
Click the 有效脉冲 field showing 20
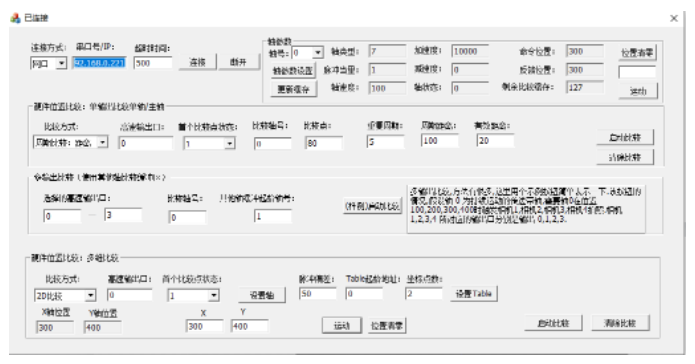[x=495, y=141]
